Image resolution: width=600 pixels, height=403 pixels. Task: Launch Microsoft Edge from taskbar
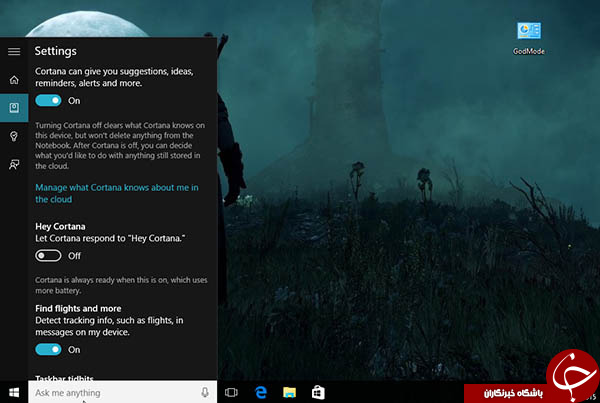261,392
